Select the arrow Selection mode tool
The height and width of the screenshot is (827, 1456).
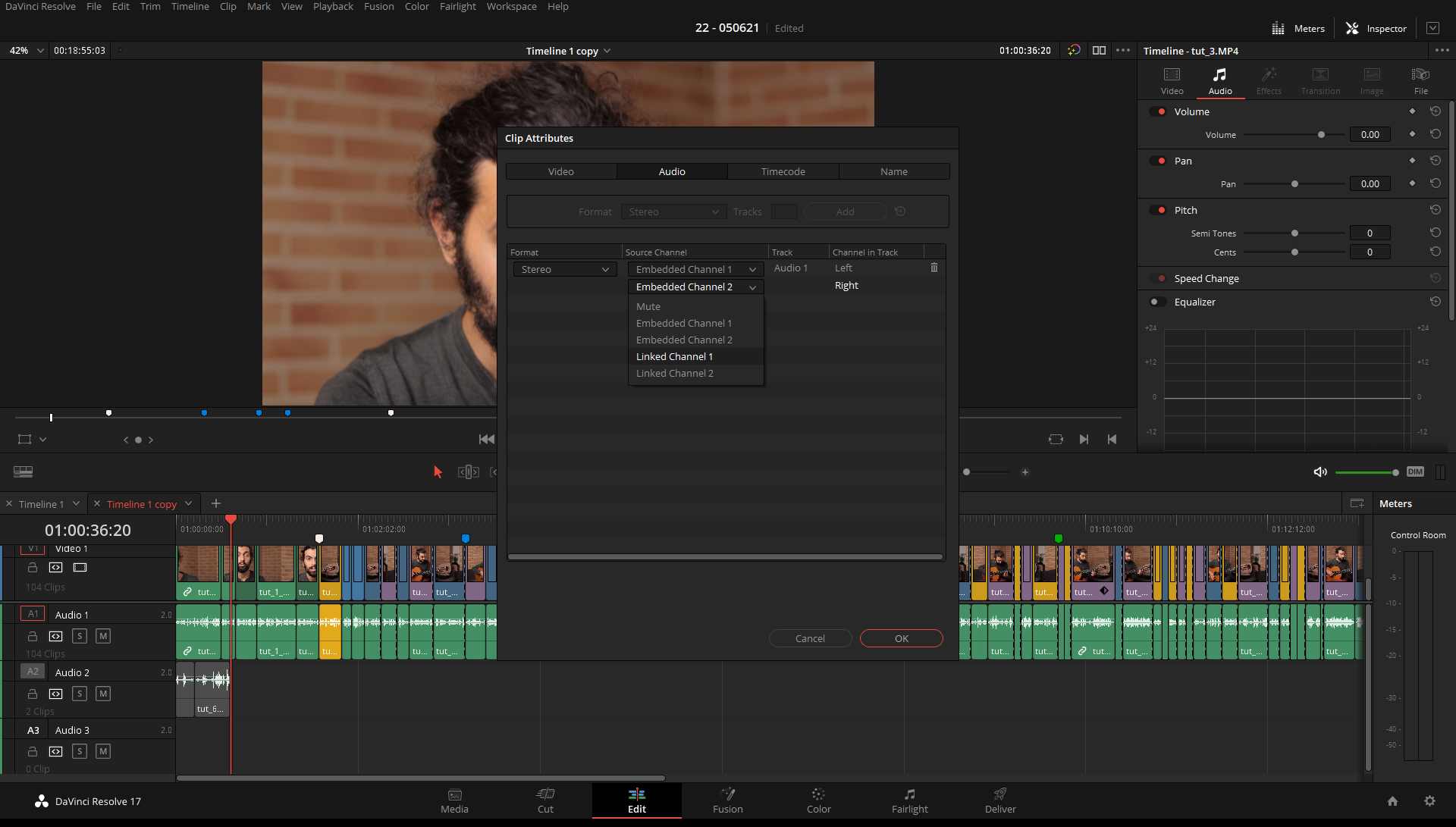[x=438, y=471]
